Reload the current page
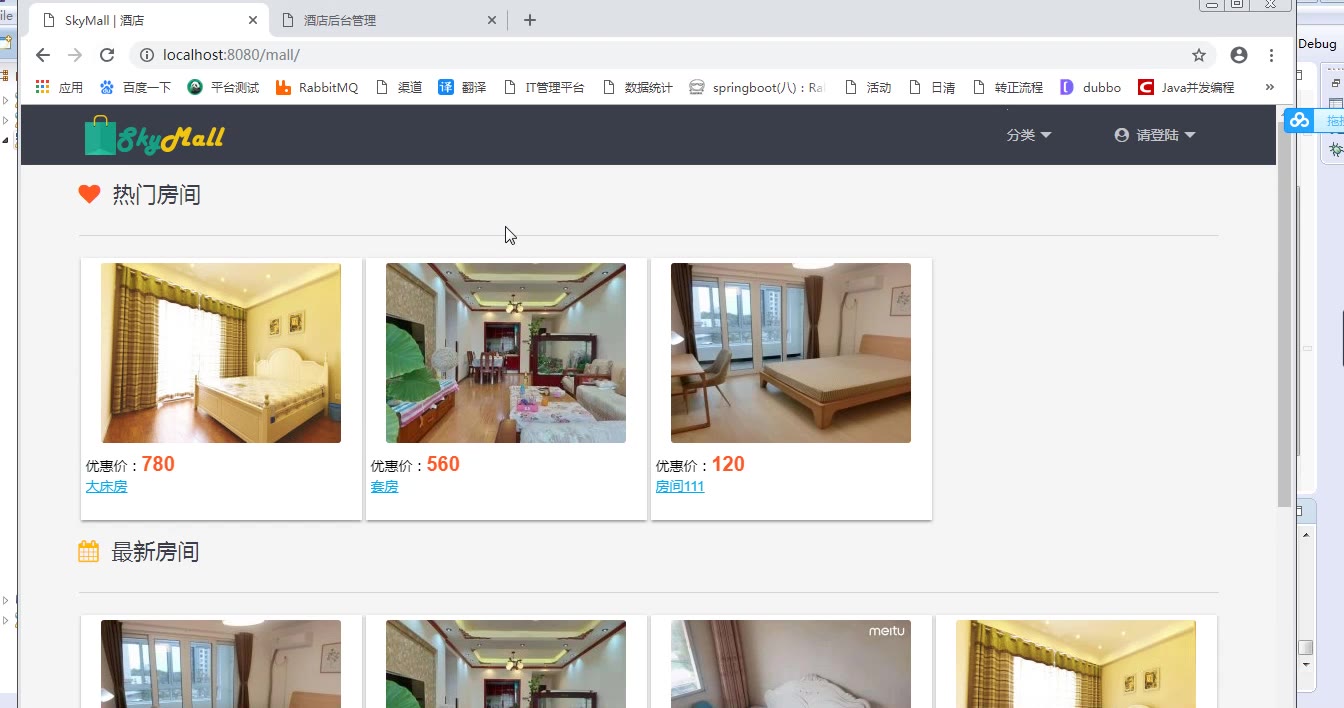Viewport: 1344px width, 708px height. pos(107,55)
